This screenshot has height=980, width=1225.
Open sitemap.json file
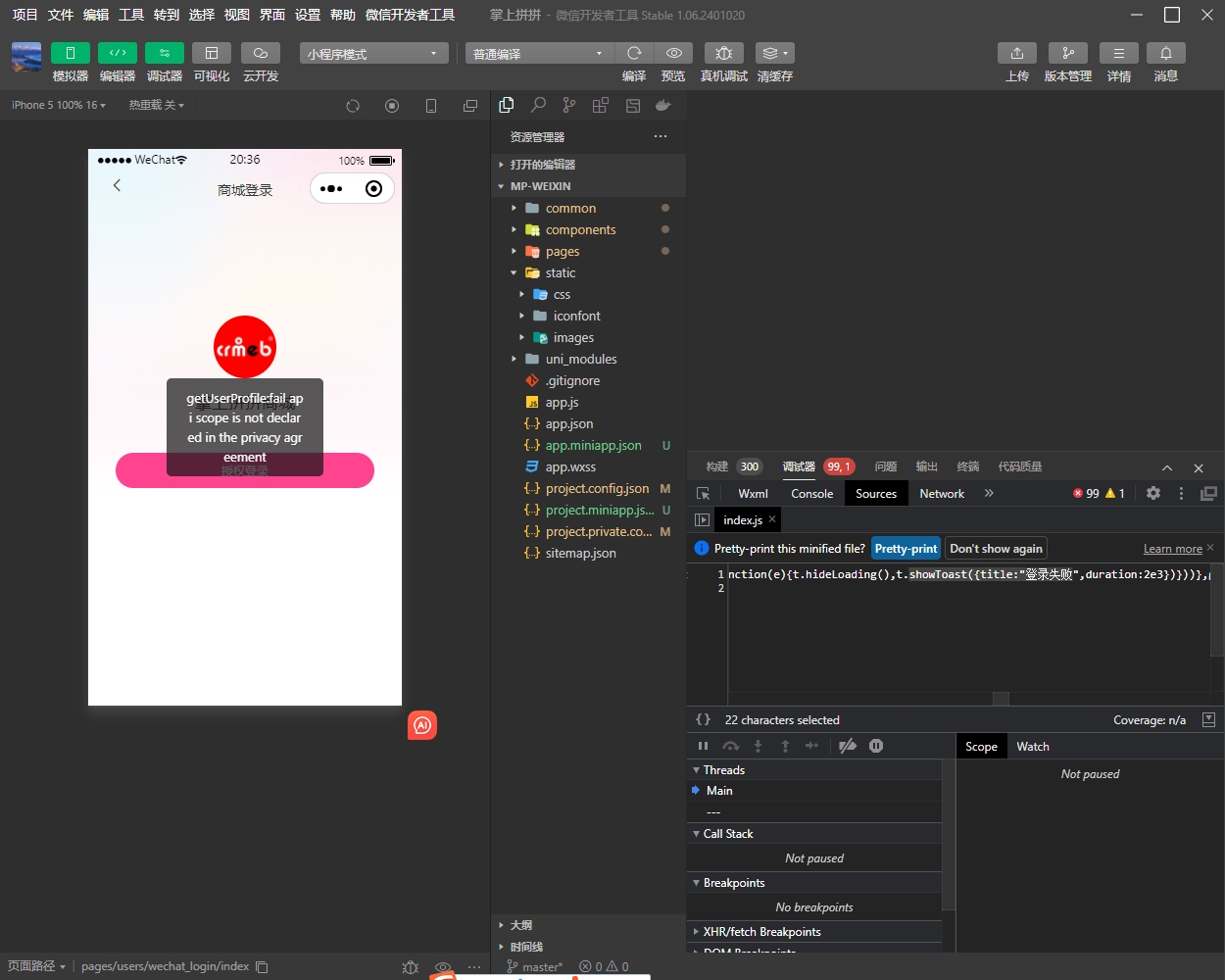(x=588, y=553)
